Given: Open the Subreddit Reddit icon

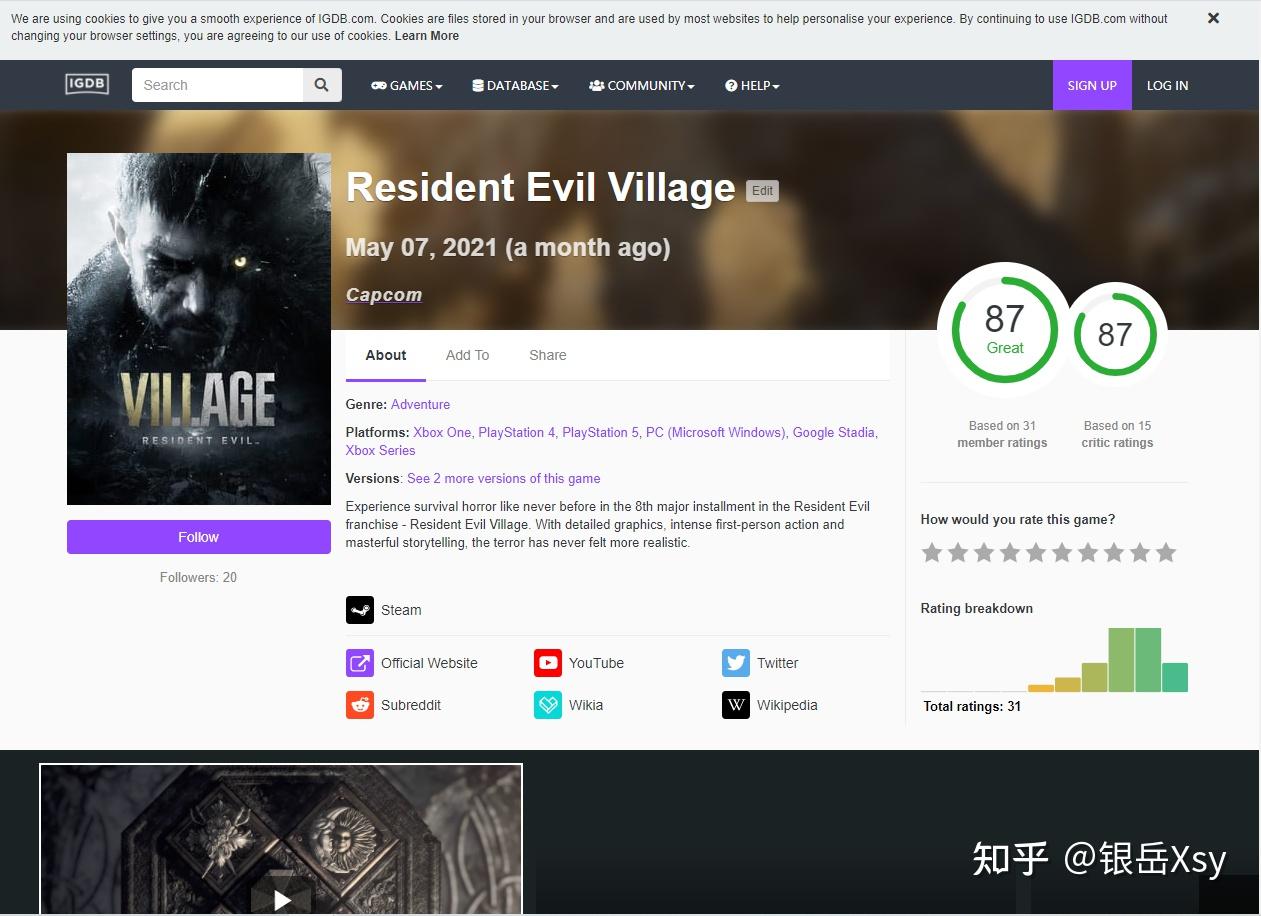Looking at the screenshot, I should pyautogui.click(x=360, y=705).
